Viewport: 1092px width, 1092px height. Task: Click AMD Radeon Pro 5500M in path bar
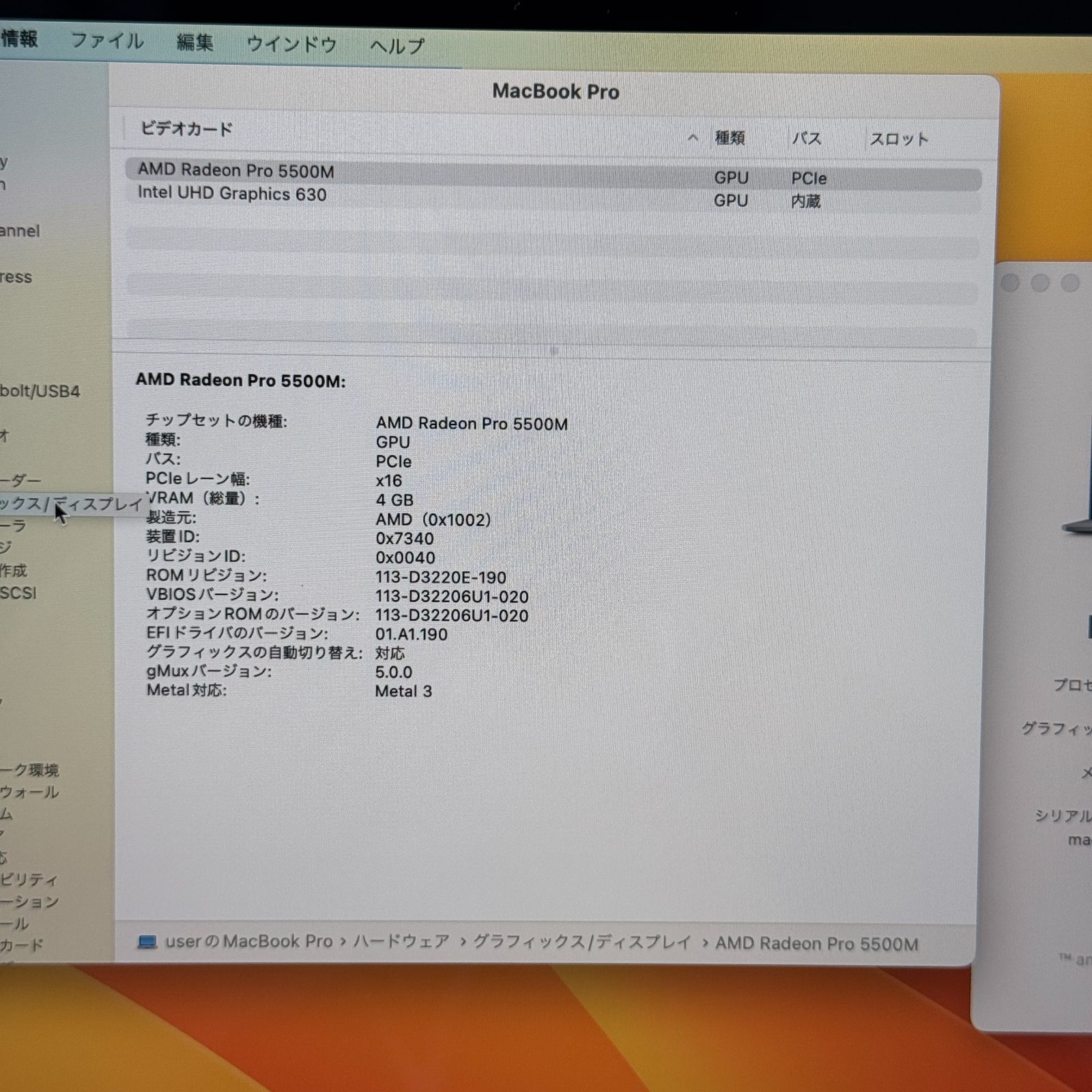[817, 944]
